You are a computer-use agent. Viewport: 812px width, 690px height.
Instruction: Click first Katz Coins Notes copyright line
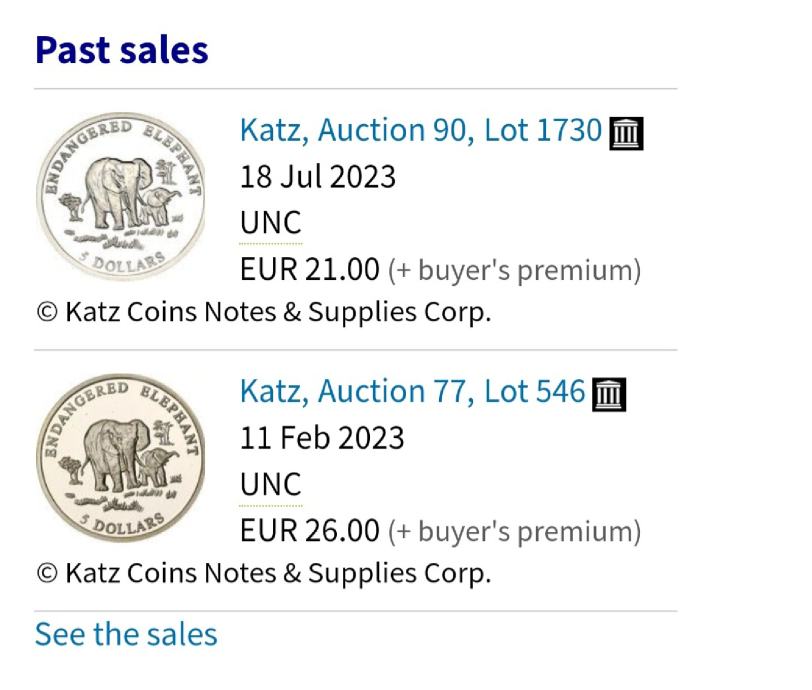(x=264, y=312)
